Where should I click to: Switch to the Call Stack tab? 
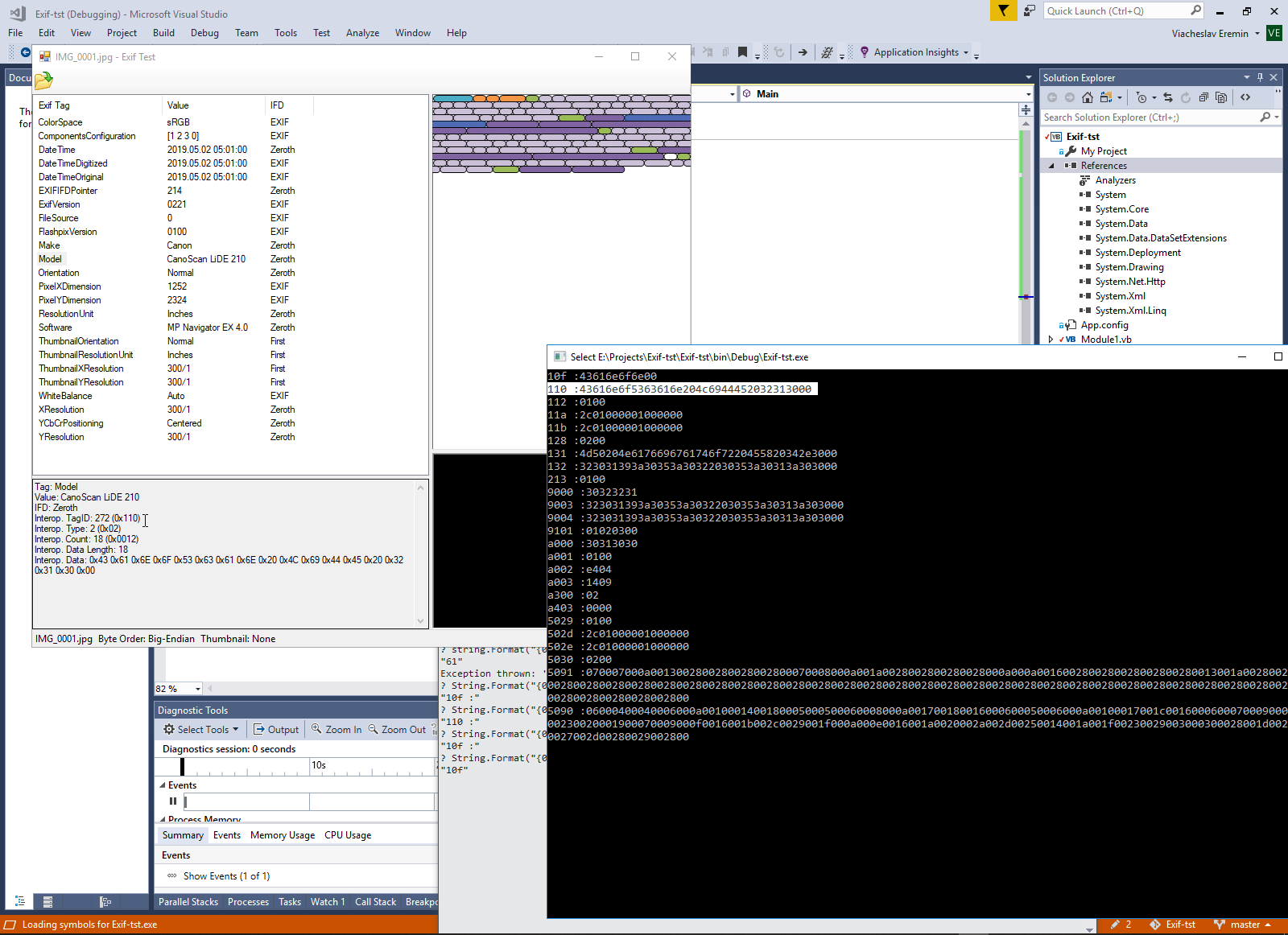[375, 902]
